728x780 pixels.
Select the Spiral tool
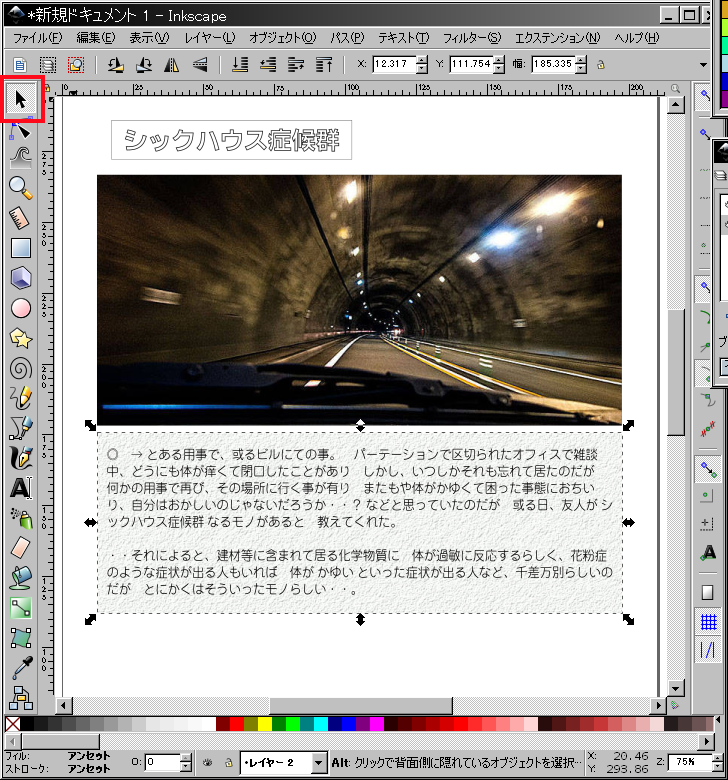20,369
